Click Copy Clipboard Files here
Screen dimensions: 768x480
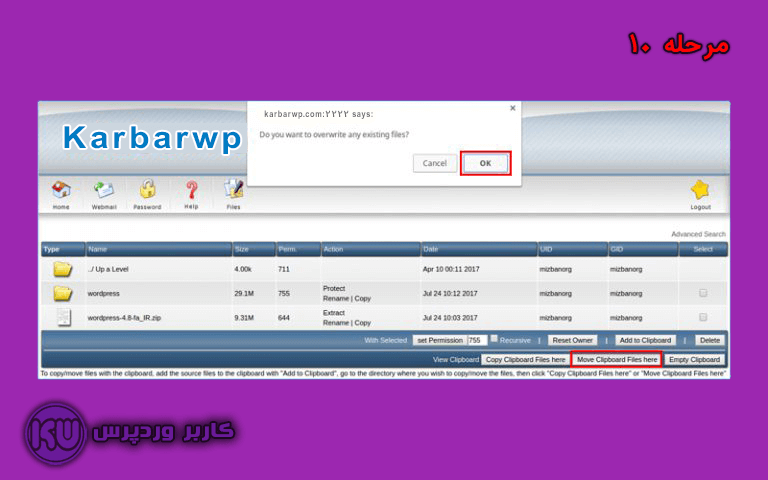tap(525, 360)
